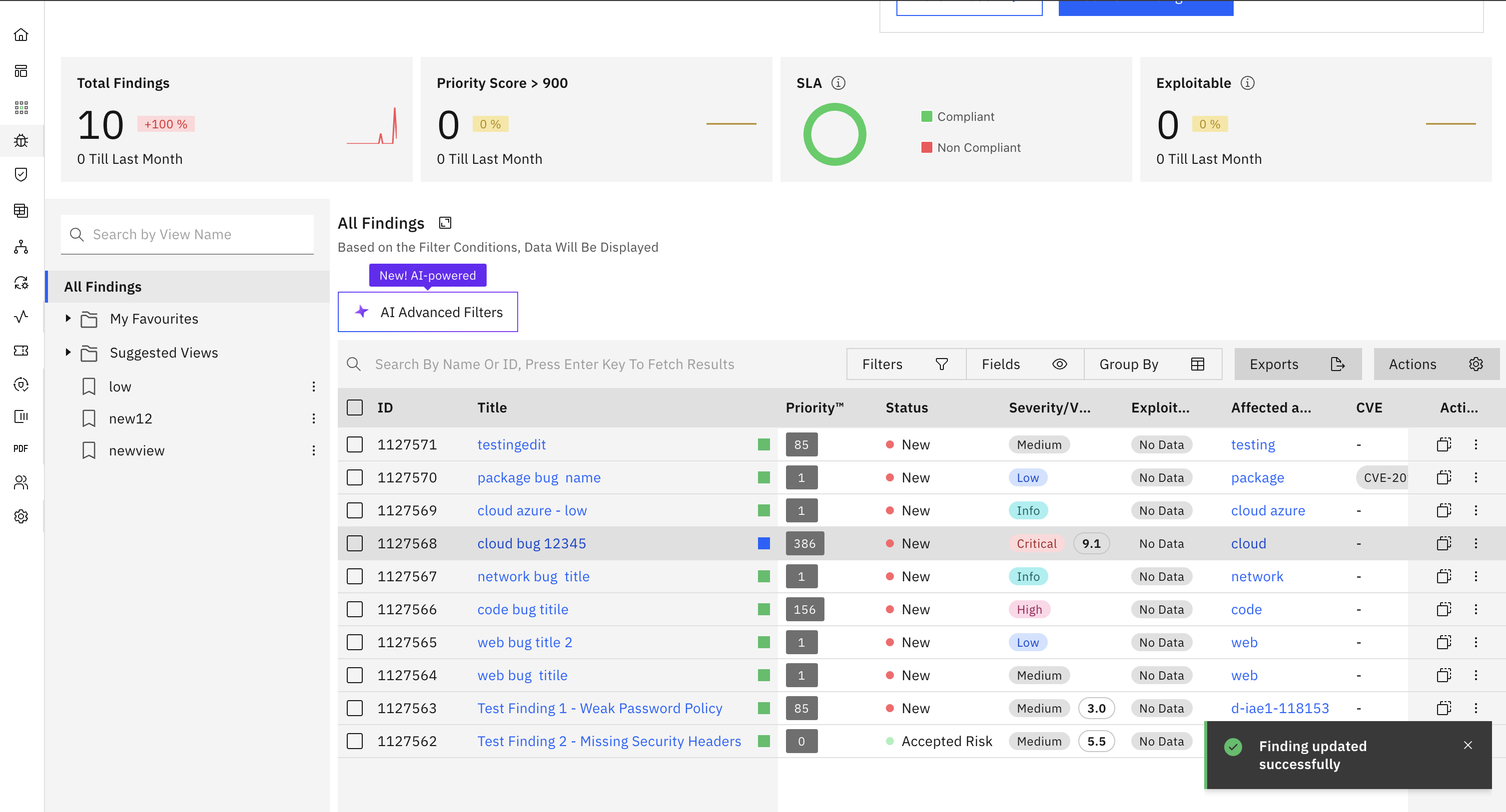Open the home icon in sidebar
1506x812 pixels.
pos(21,35)
